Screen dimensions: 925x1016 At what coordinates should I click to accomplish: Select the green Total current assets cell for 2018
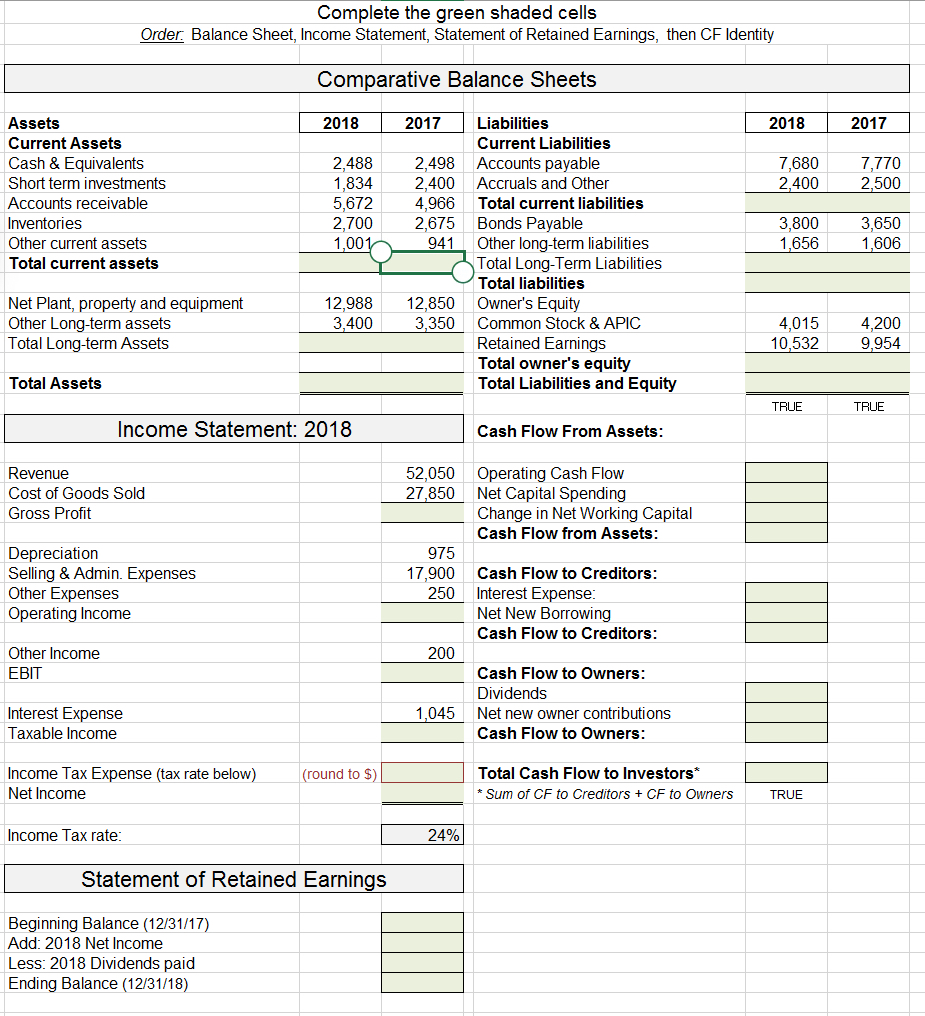tap(340, 263)
